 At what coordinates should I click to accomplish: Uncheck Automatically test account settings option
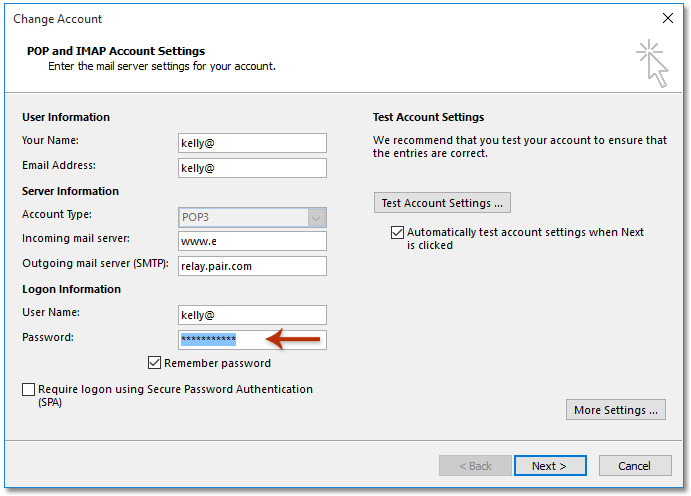(397, 232)
